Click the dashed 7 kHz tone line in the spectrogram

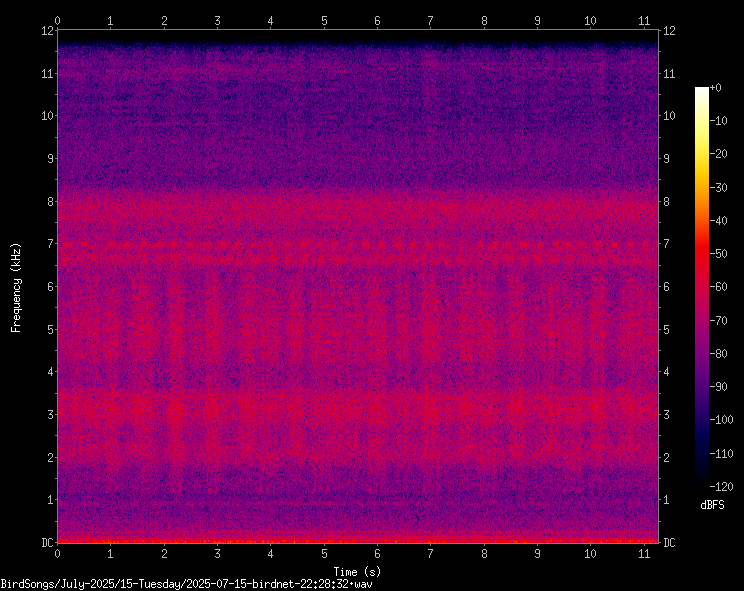358,244
